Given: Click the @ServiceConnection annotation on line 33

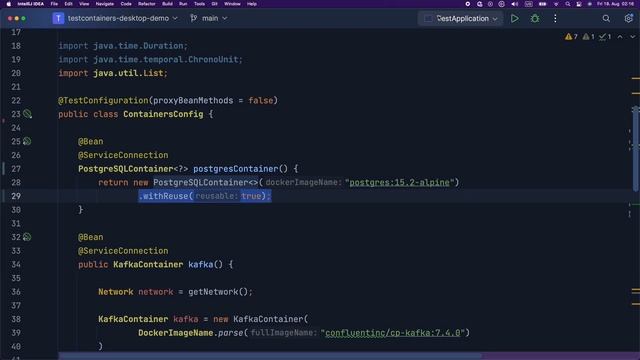Looking at the screenshot, I should coord(123,251).
